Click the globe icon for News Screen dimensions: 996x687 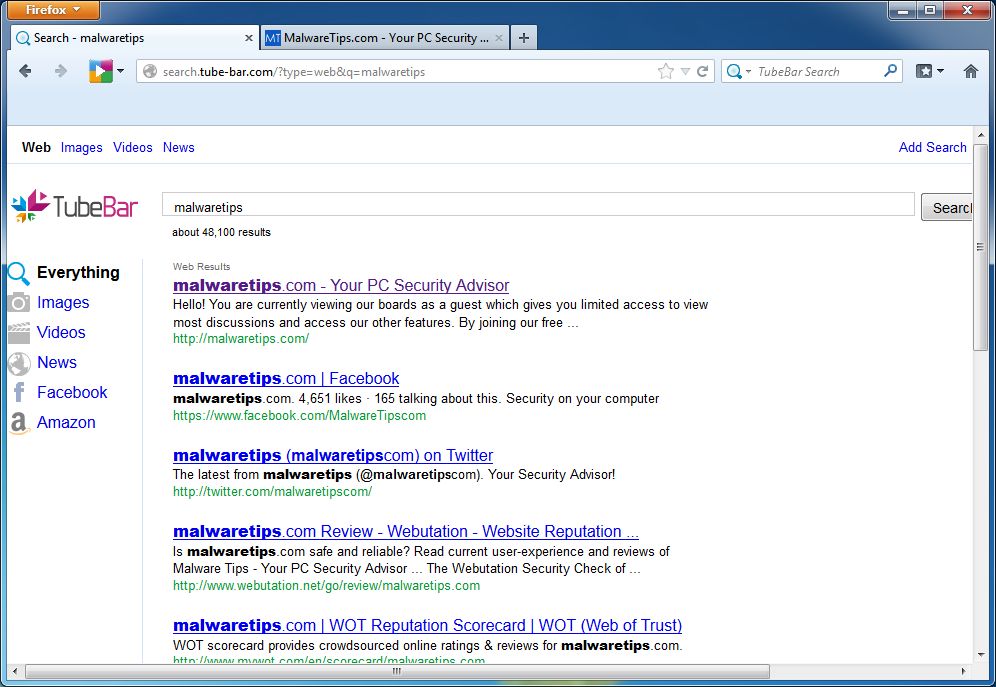(x=19, y=363)
